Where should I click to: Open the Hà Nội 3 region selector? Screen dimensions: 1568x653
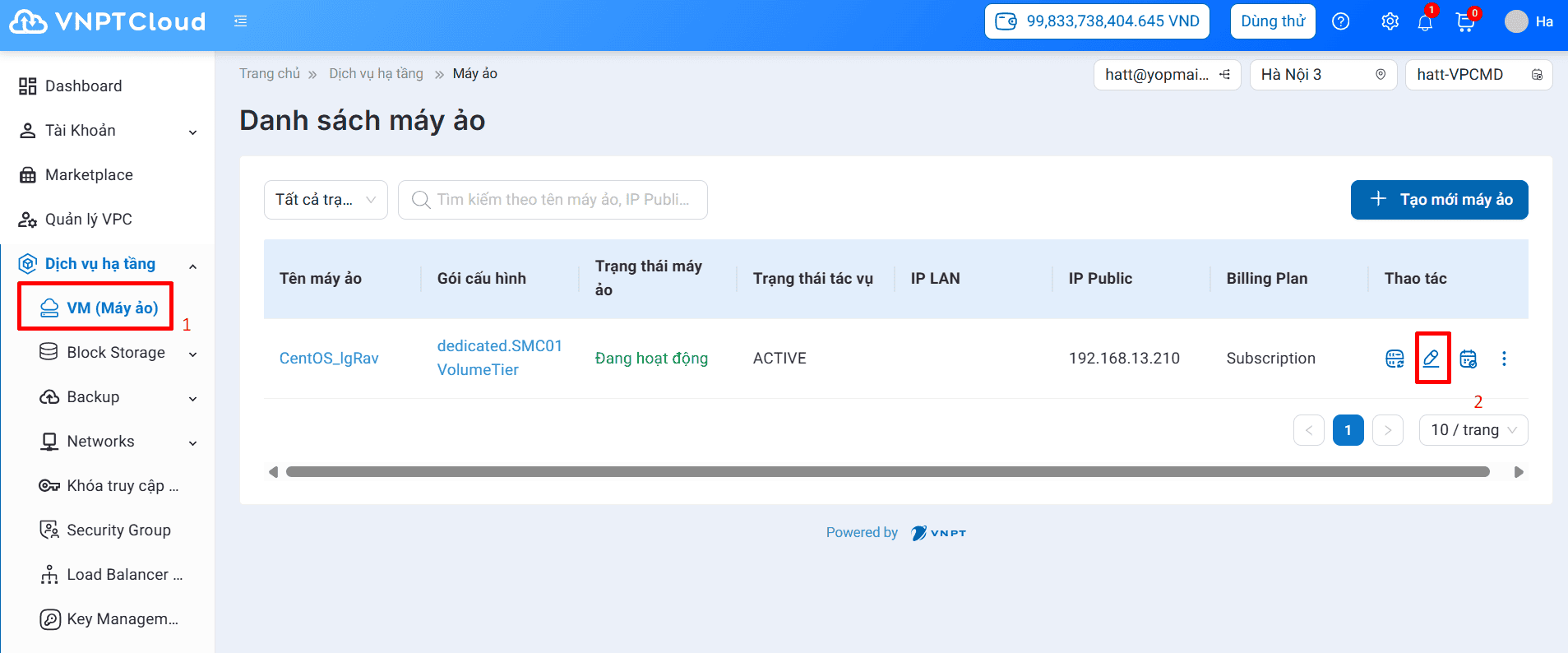point(1322,75)
